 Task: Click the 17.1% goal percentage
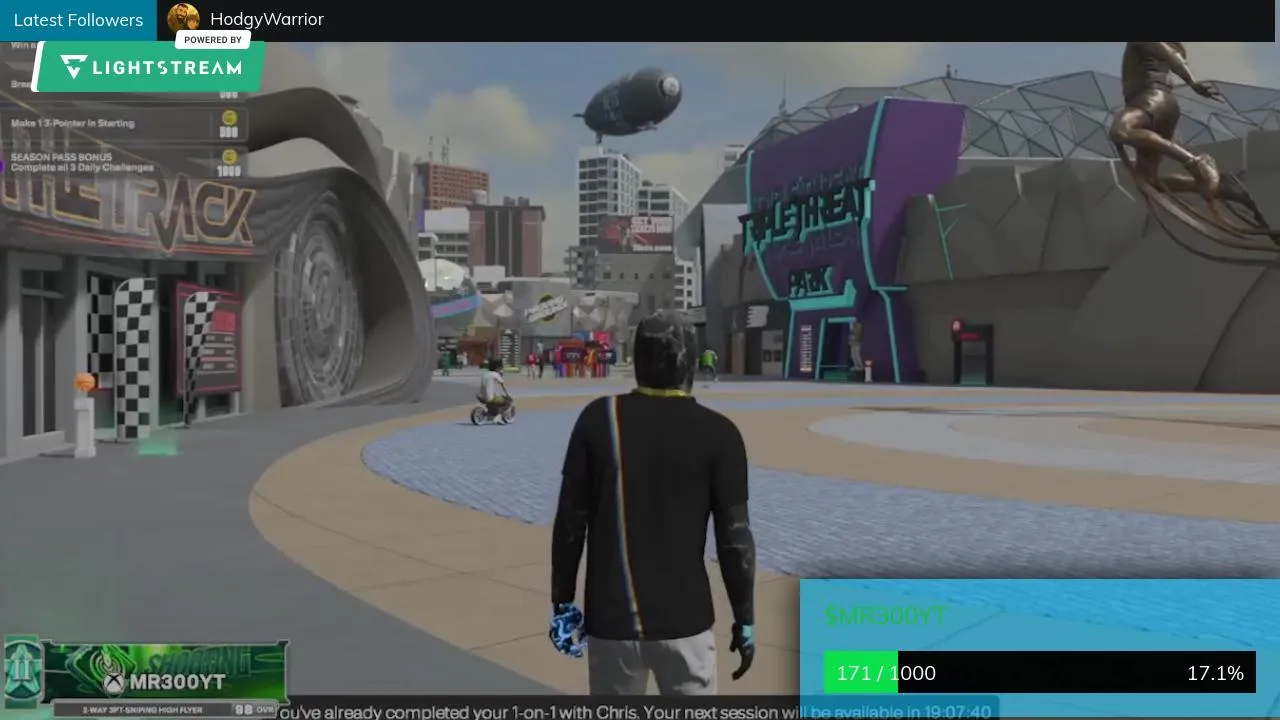click(1215, 673)
